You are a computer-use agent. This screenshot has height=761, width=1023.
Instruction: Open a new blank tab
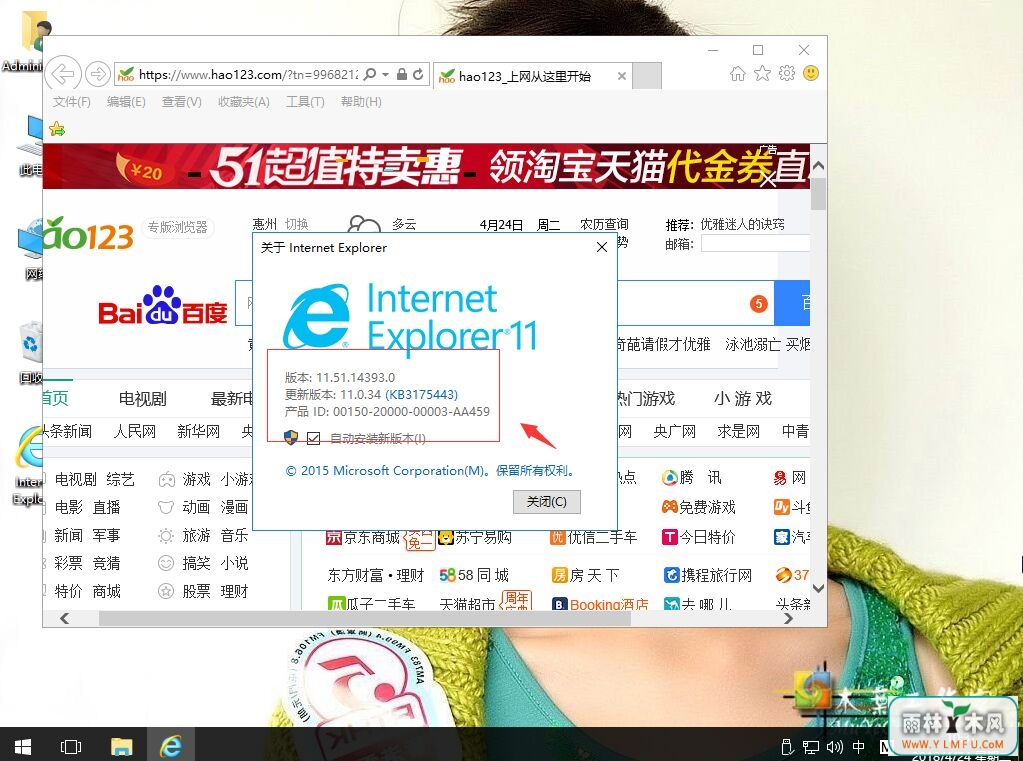pos(647,76)
